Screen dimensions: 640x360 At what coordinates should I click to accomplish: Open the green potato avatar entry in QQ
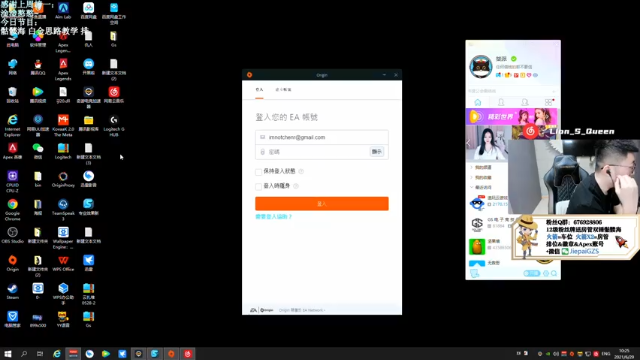coord(477,247)
